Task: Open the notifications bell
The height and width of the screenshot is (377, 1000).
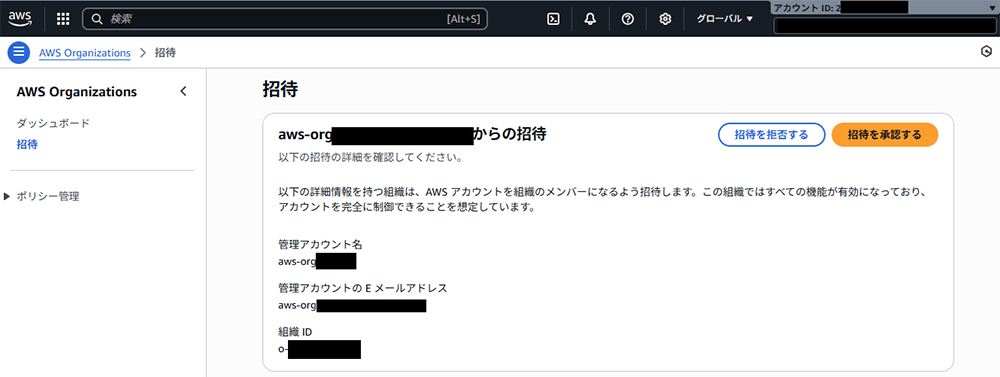Action: click(591, 19)
